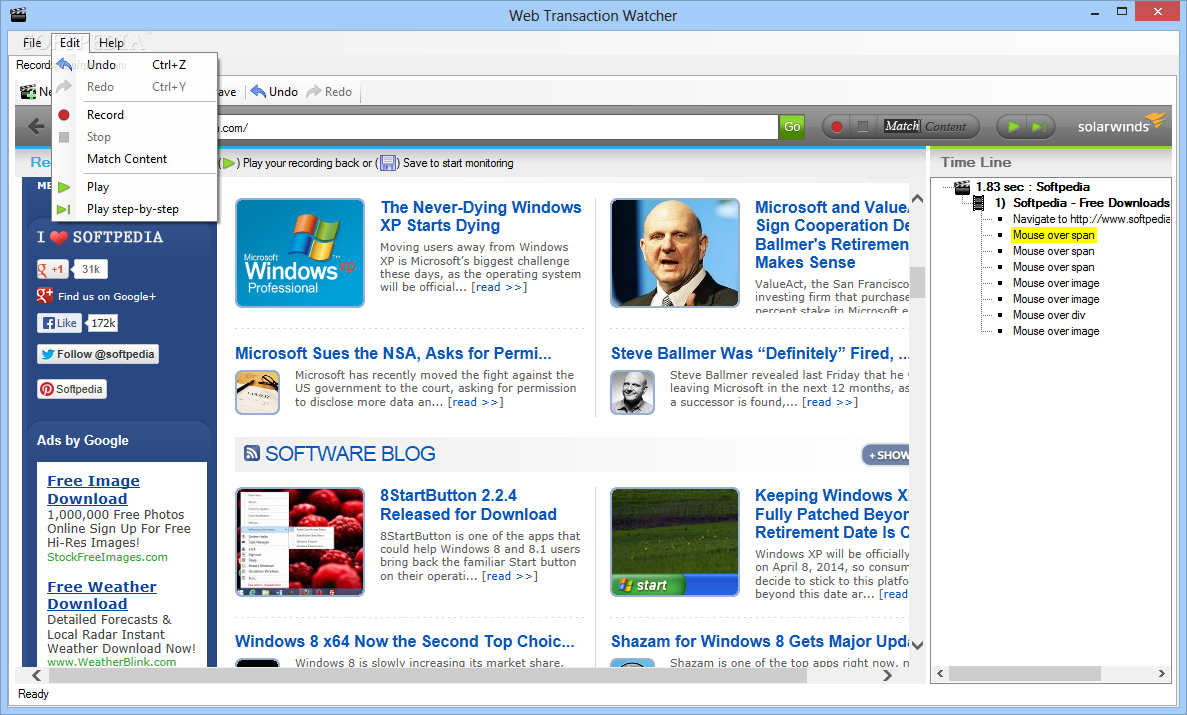The height and width of the screenshot is (715, 1187).
Task: Click page vertical scrollbar down chevron
Action: pyautogui.click(x=918, y=645)
